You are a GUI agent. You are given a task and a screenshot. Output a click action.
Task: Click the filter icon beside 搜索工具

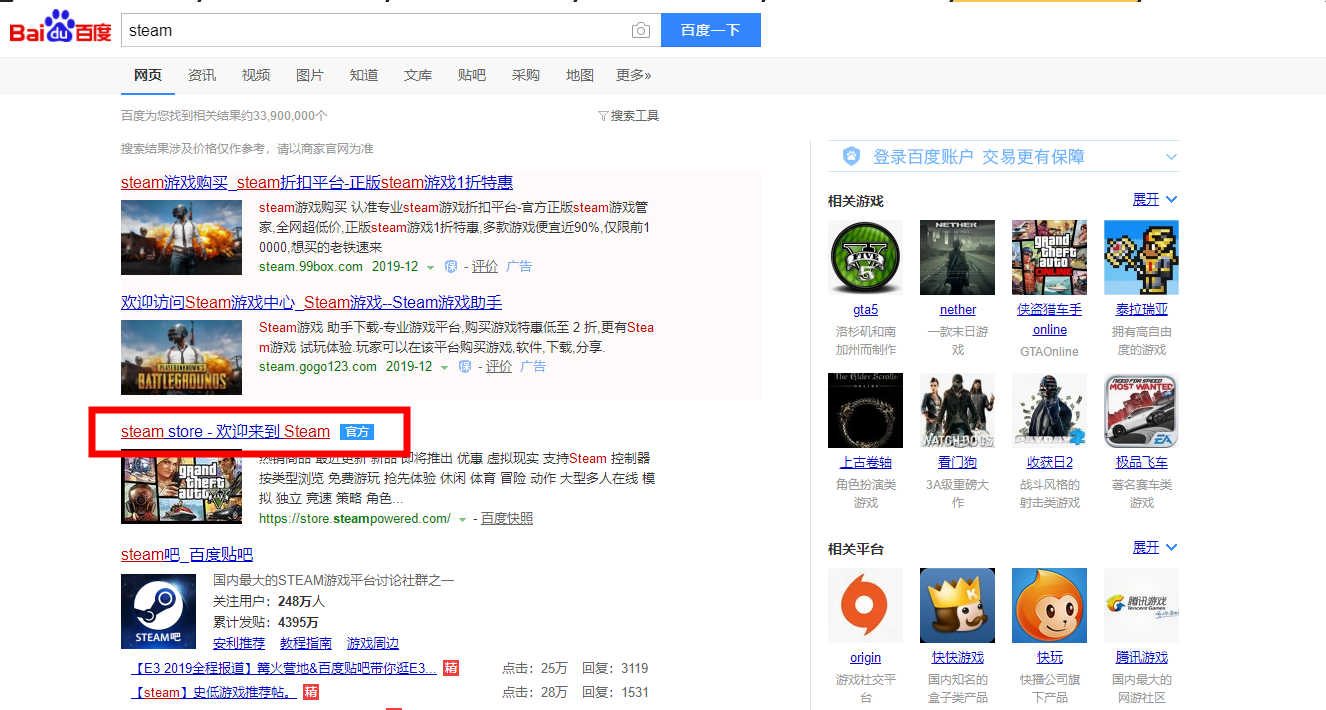pyautogui.click(x=603, y=116)
